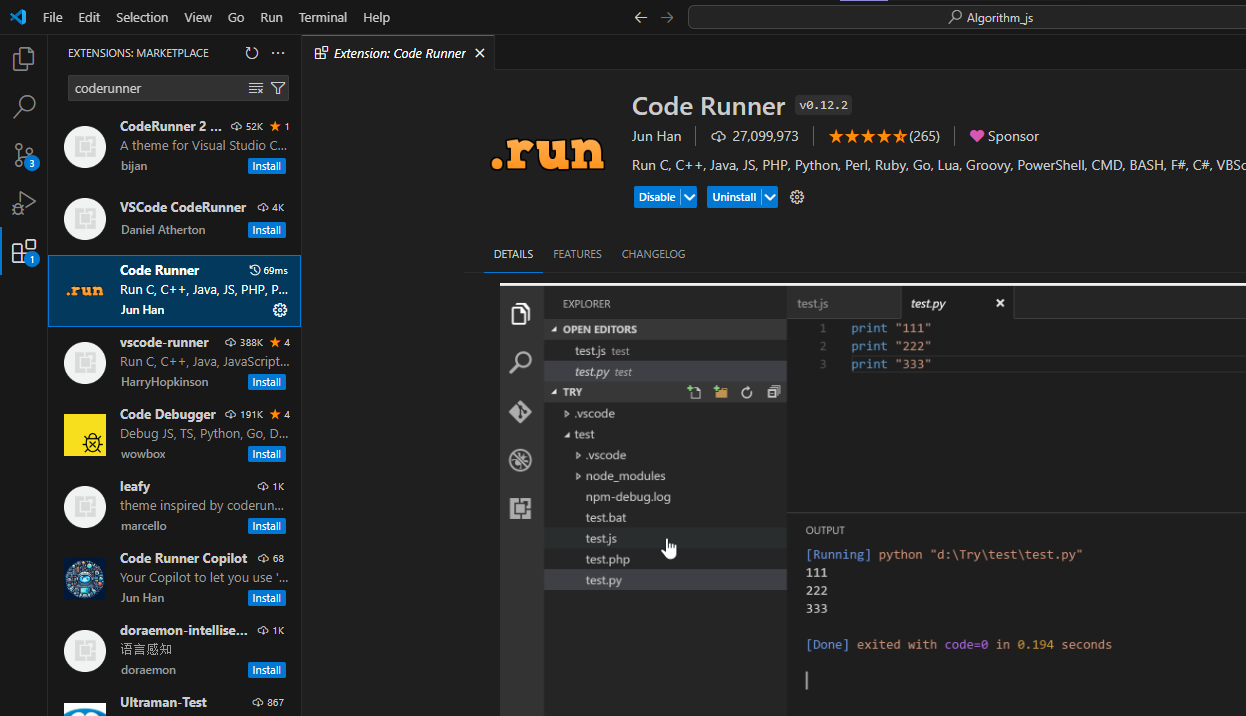The height and width of the screenshot is (716, 1246).
Task: Go forward with the right arrow
Action: (667, 17)
